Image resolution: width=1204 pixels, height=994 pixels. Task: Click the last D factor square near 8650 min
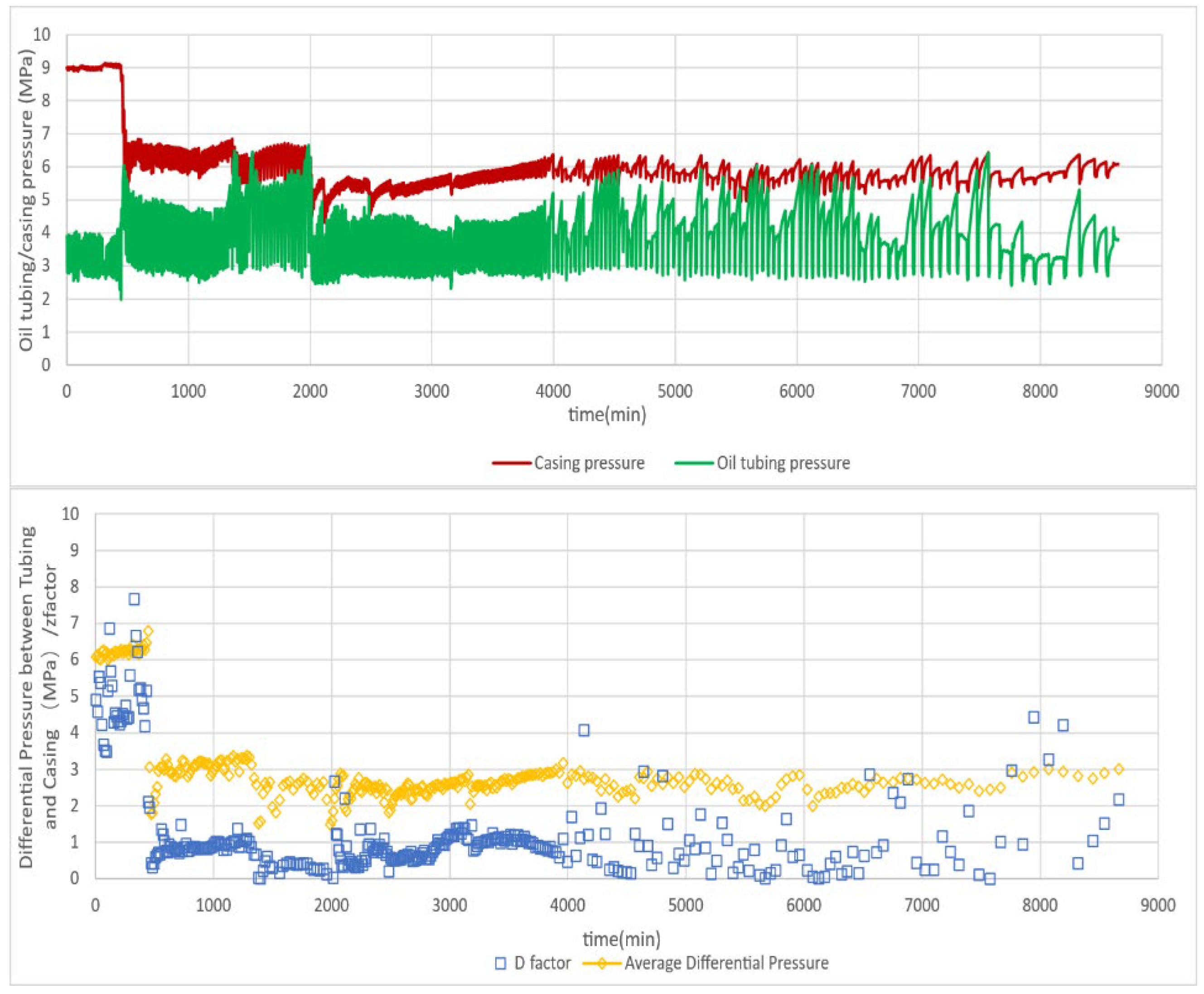pyautogui.click(x=1118, y=800)
